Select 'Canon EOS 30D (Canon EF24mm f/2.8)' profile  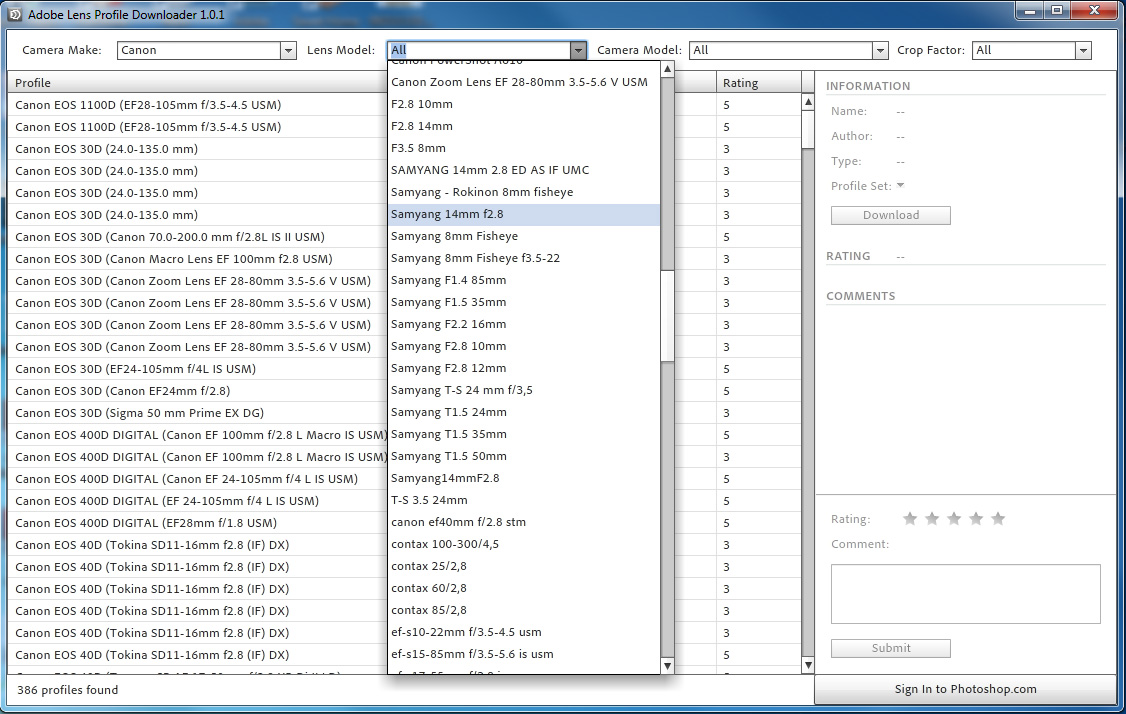197,391
